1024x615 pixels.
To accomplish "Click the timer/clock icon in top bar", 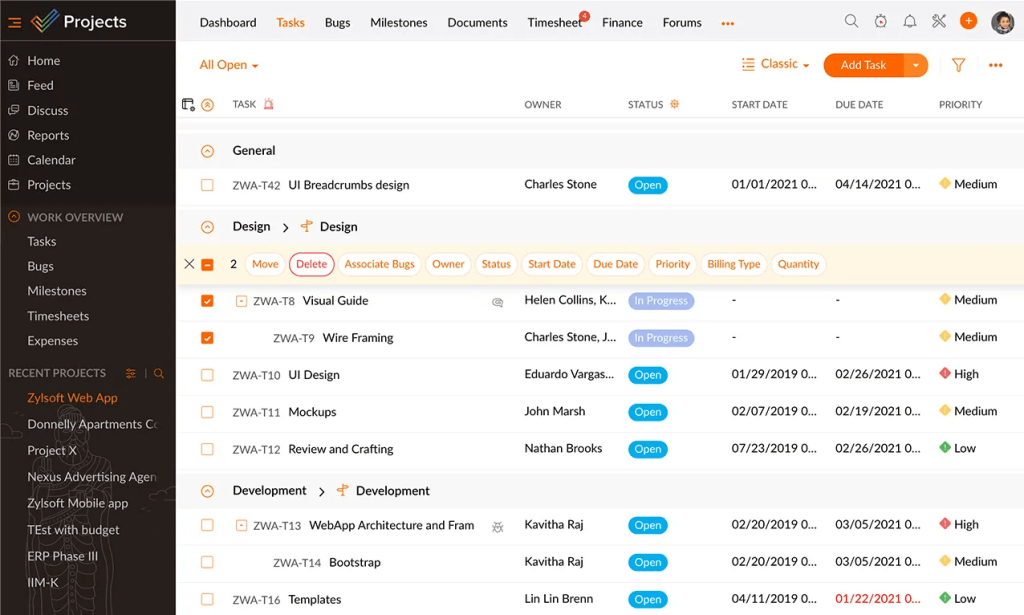I will pyautogui.click(x=881, y=21).
